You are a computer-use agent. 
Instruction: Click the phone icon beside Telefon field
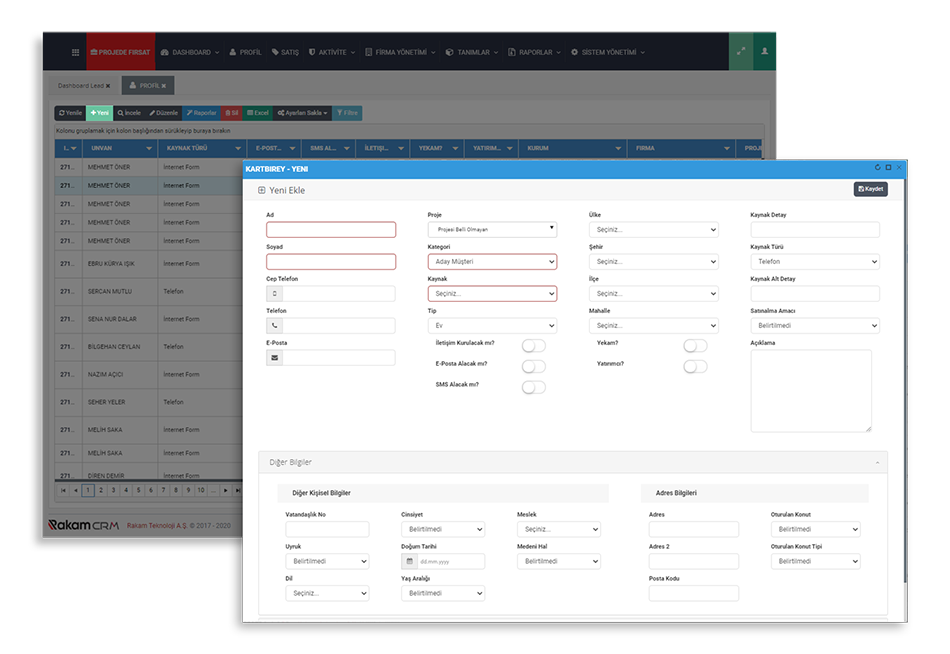275,326
